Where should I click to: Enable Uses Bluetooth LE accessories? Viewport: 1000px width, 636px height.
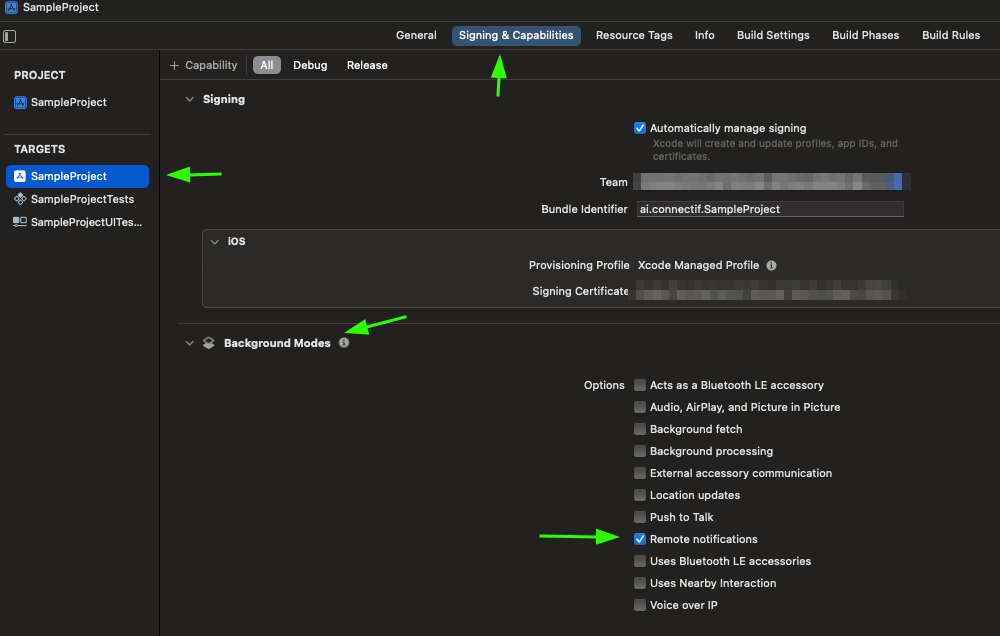(x=640, y=561)
